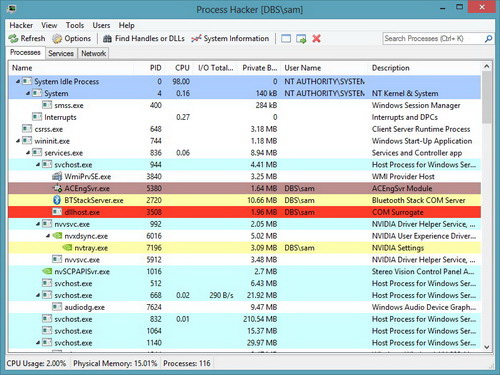Sort by Description column header
Screen dimensions: 500x375
(424, 68)
